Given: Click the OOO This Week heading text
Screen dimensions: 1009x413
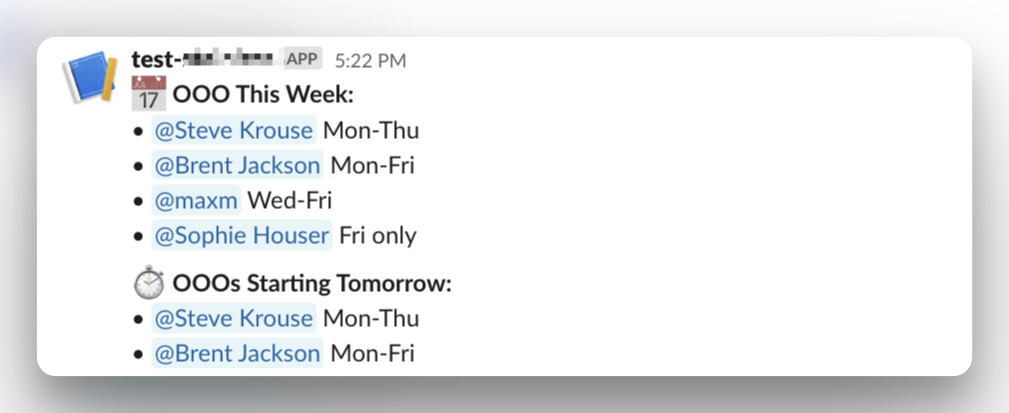Looking at the screenshot, I should [264, 95].
